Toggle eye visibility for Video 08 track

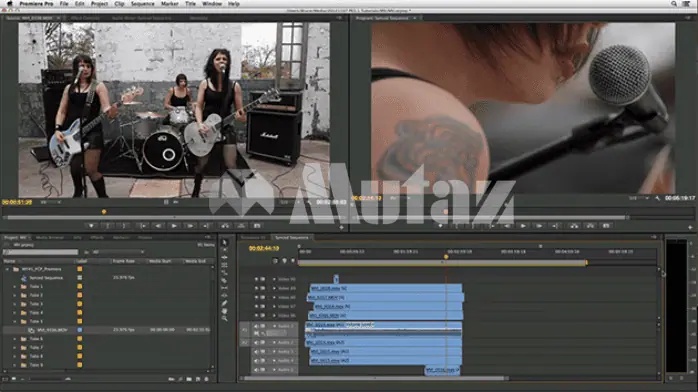[x=256, y=297]
